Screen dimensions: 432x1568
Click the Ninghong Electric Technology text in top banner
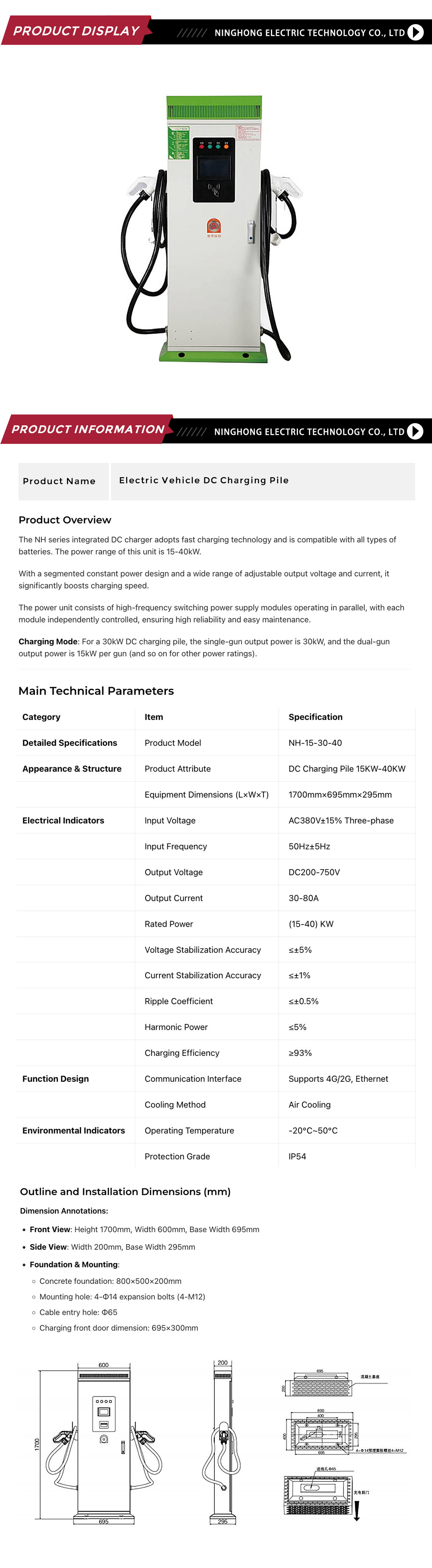[309, 33]
